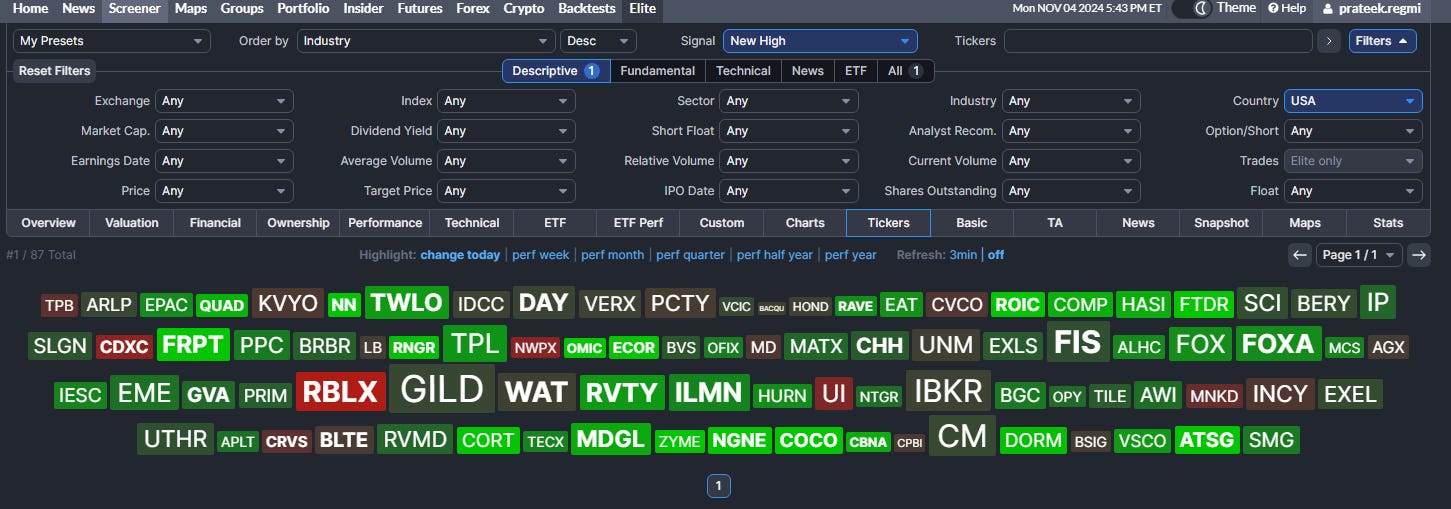Highlight by perf year
This screenshot has height=509, width=1451.
pyautogui.click(x=850, y=255)
